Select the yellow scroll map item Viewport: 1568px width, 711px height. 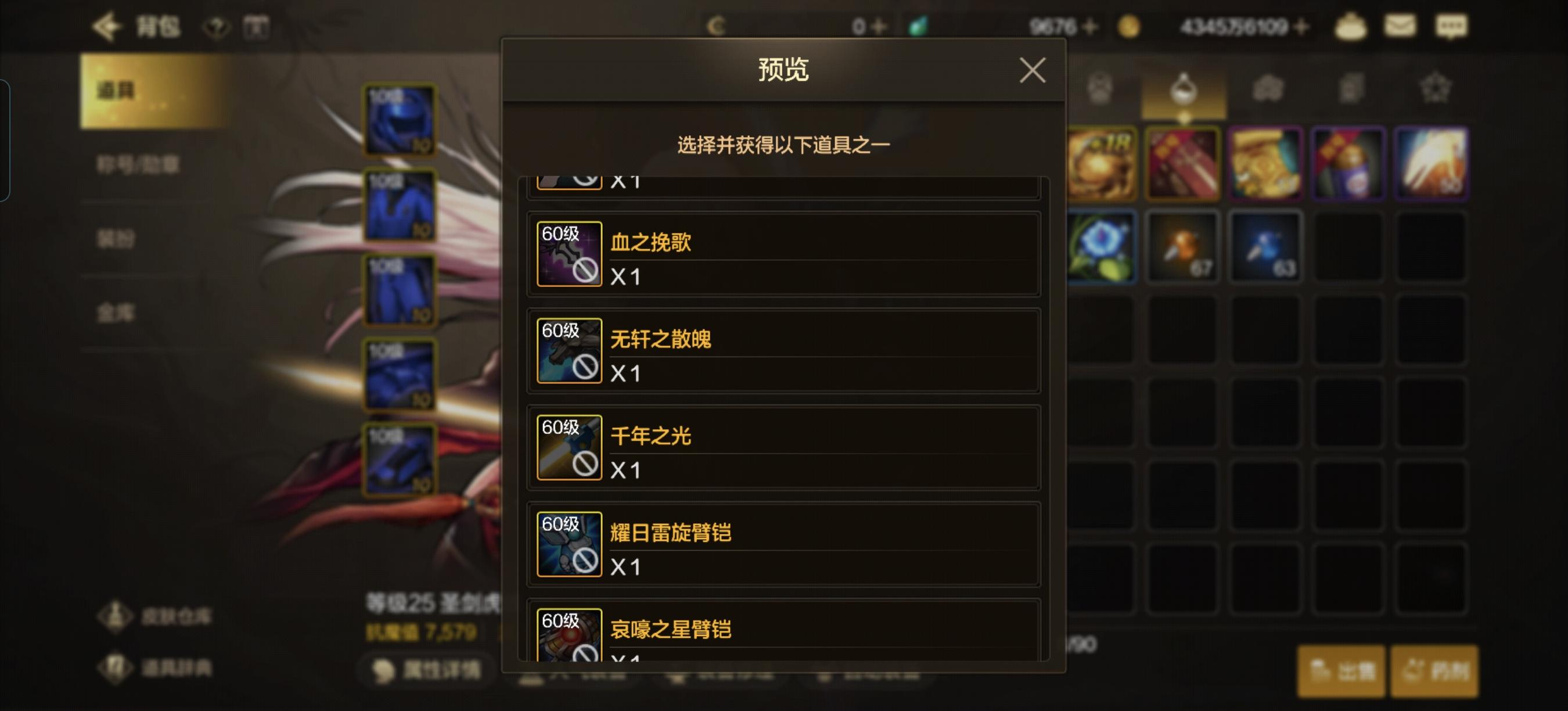pyautogui.click(x=1265, y=163)
